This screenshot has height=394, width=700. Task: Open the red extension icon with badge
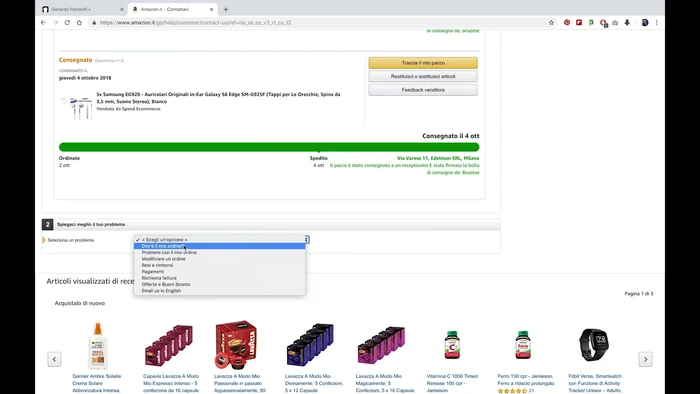coord(604,23)
